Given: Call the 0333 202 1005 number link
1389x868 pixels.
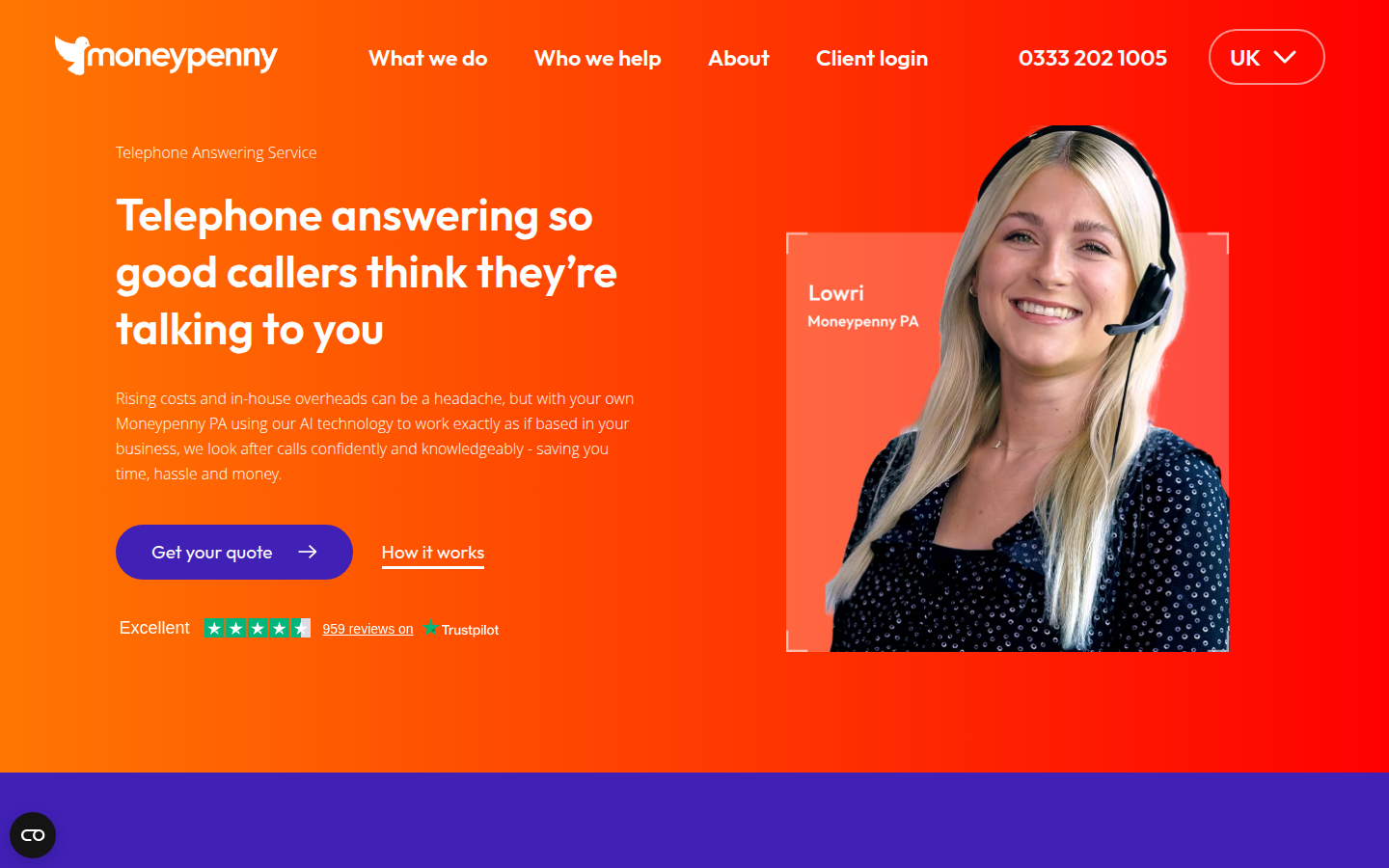Looking at the screenshot, I should [1093, 58].
